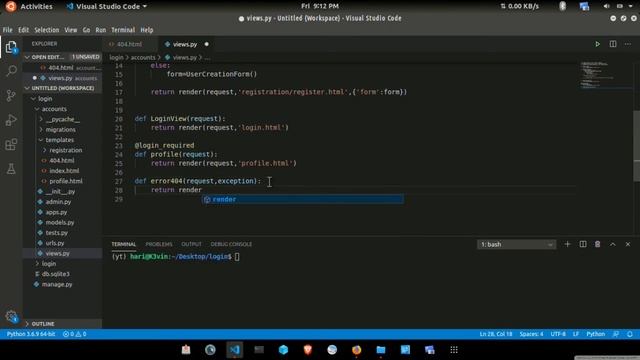Screen dimensions: 640x360
Task: Close the terminal panel
Action: tap(628, 244)
